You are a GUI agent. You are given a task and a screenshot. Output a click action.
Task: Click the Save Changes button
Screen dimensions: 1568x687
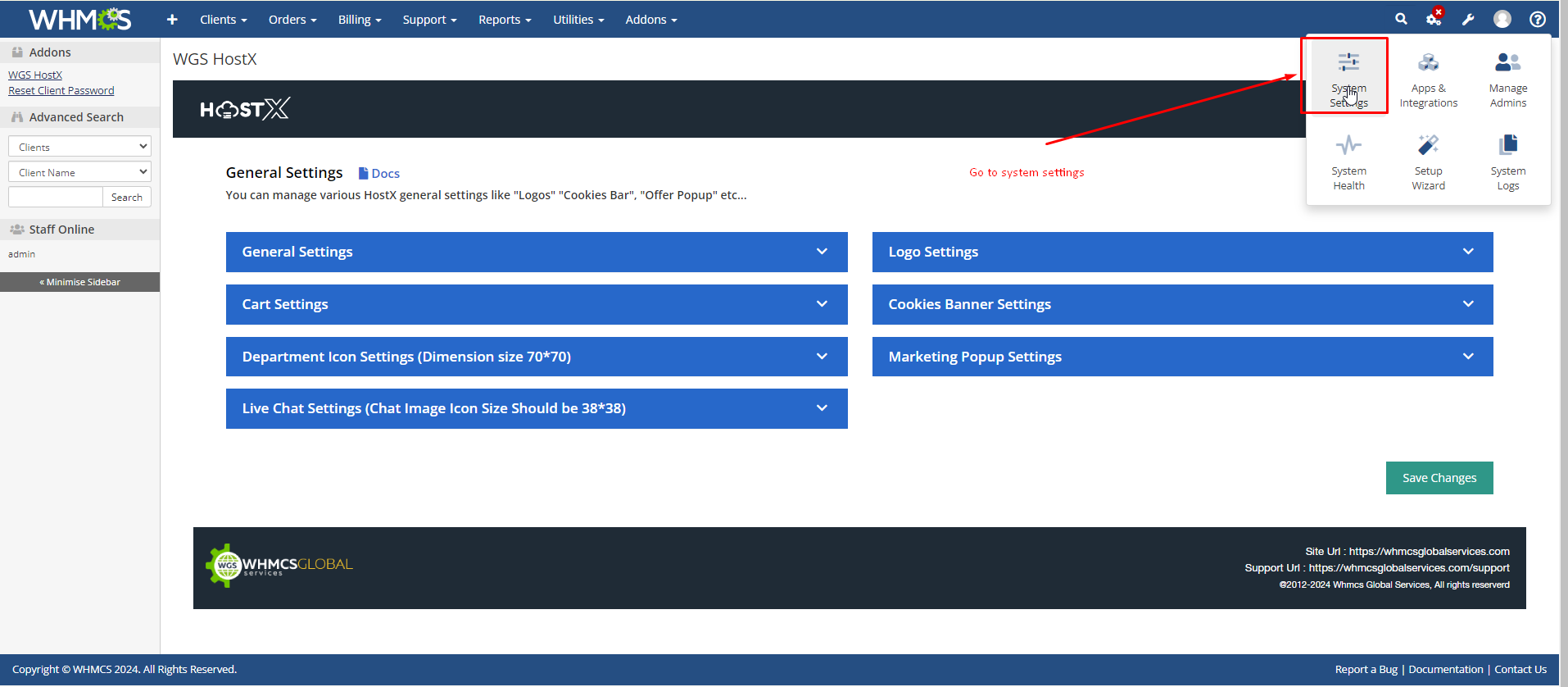[1439, 478]
